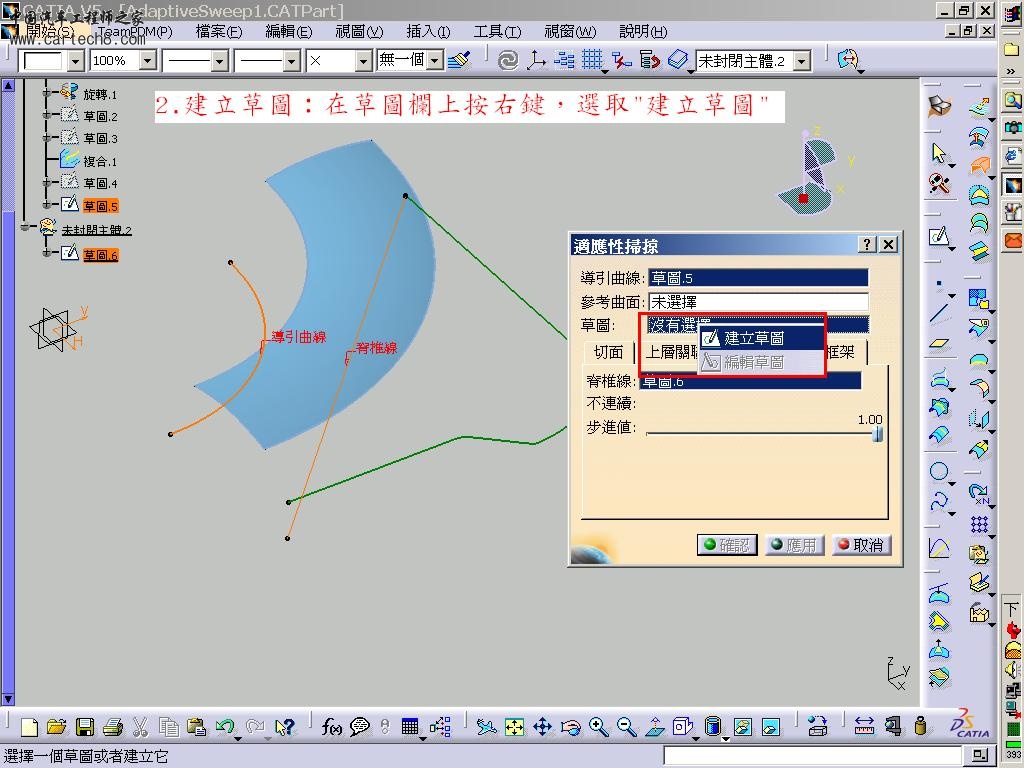Screen dimensions: 1024x768
Task: Click the What's This help cursor icon
Action: coord(285,726)
